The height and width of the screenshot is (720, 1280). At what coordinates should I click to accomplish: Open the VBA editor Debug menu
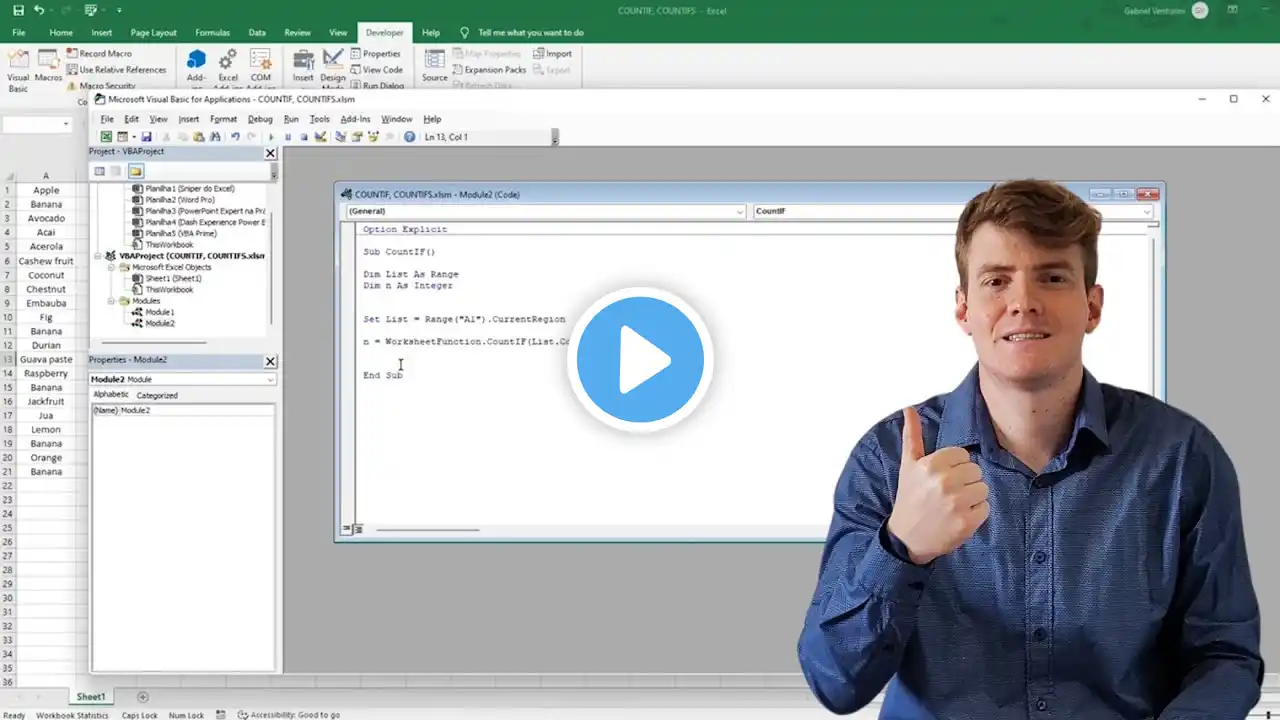(x=260, y=119)
